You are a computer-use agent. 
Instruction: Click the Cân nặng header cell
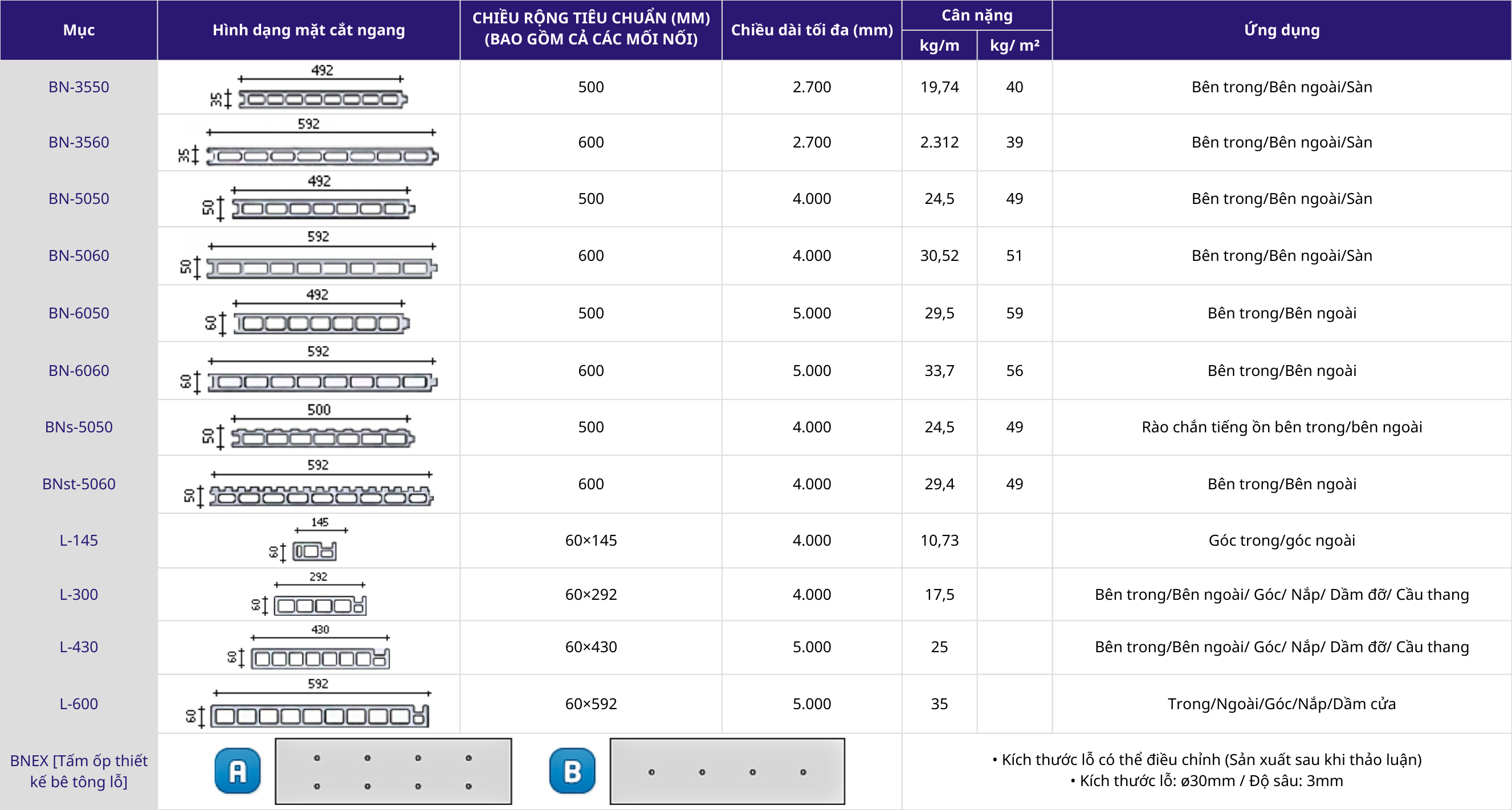(976, 15)
